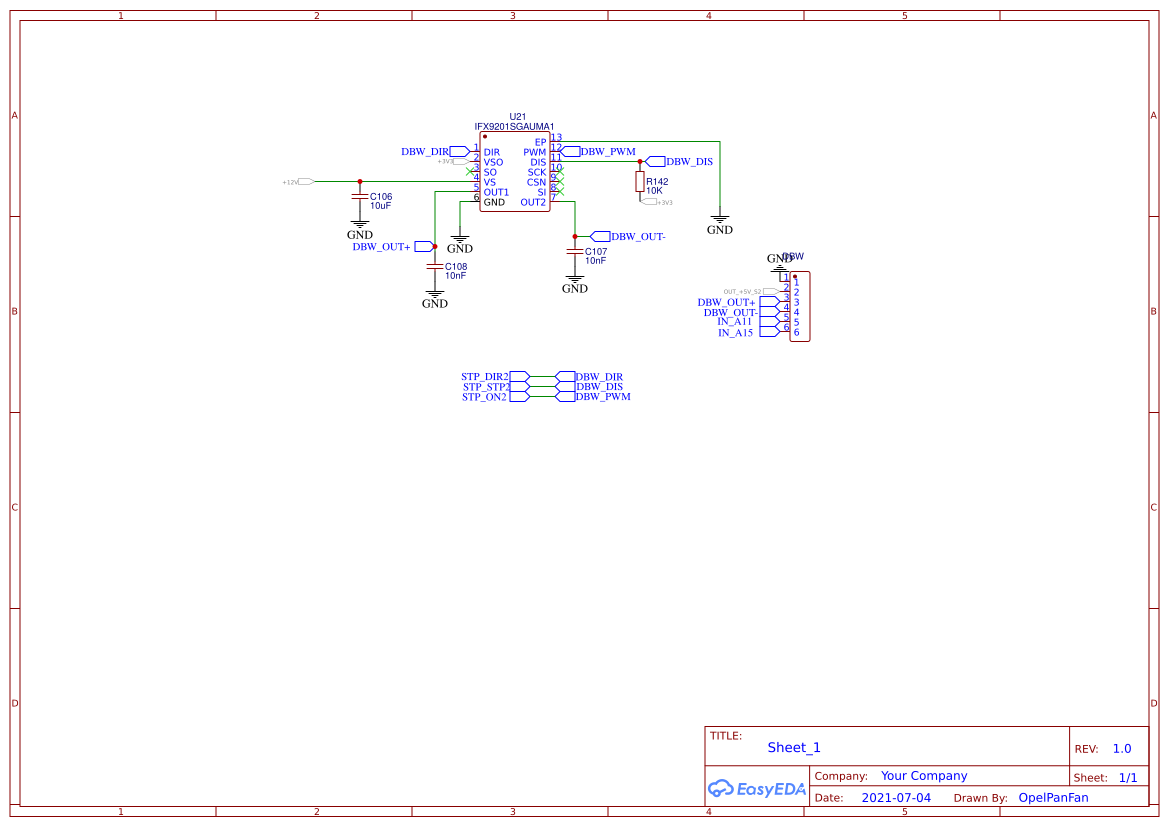Select the date 2021-07-04 in title block
The height and width of the screenshot is (827, 1169).
click(x=896, y=797)
